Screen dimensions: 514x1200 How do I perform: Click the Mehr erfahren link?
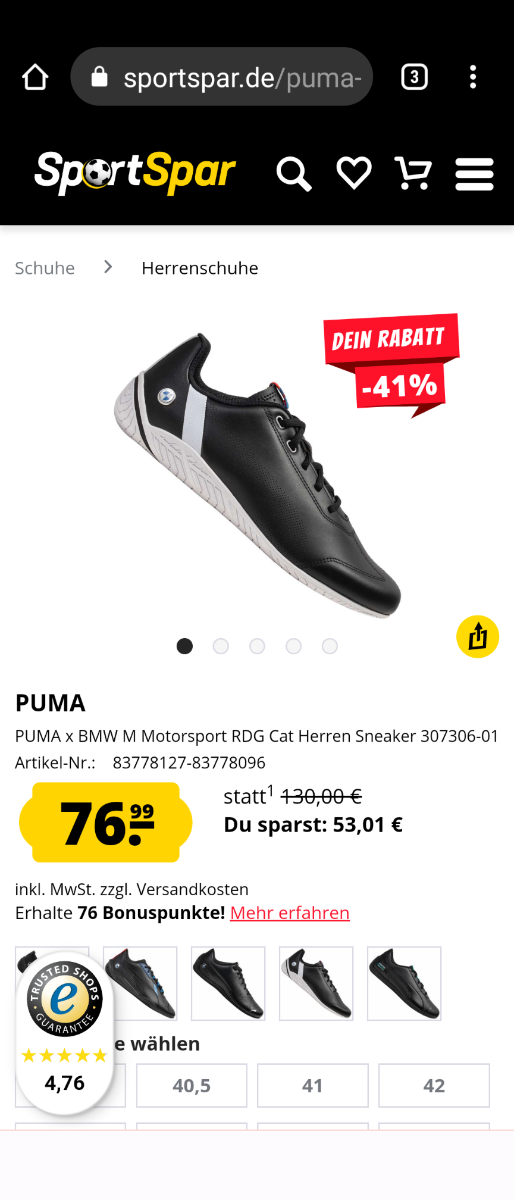click(290, 913)
